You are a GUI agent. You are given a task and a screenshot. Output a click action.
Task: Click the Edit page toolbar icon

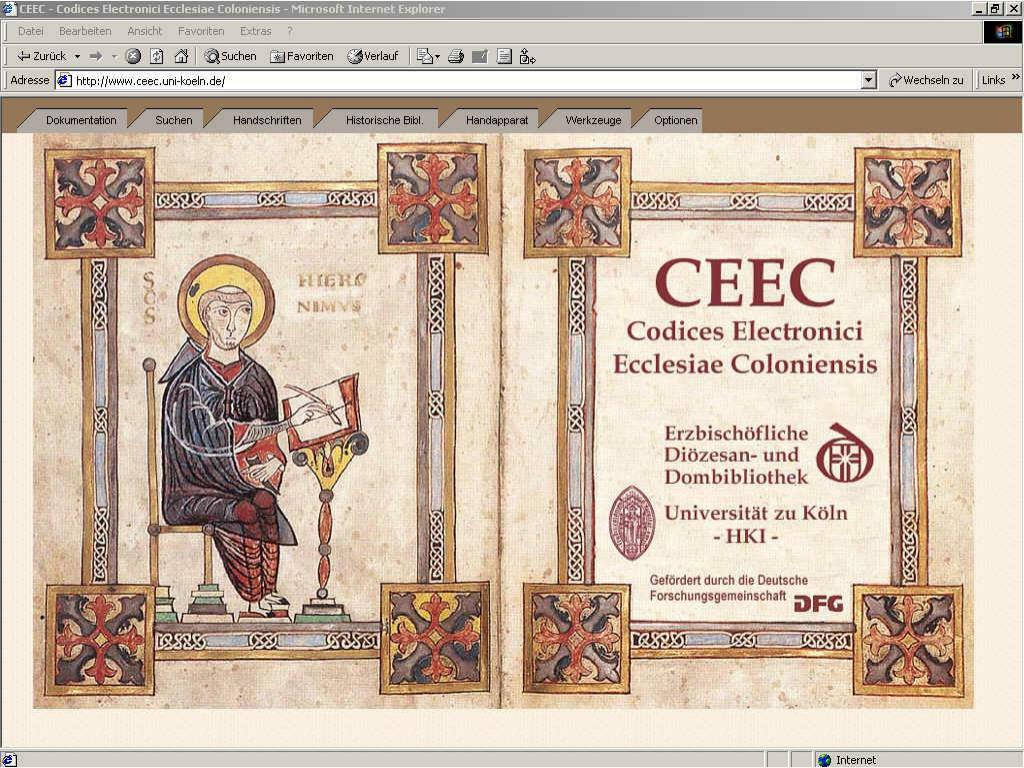[479, 57]
